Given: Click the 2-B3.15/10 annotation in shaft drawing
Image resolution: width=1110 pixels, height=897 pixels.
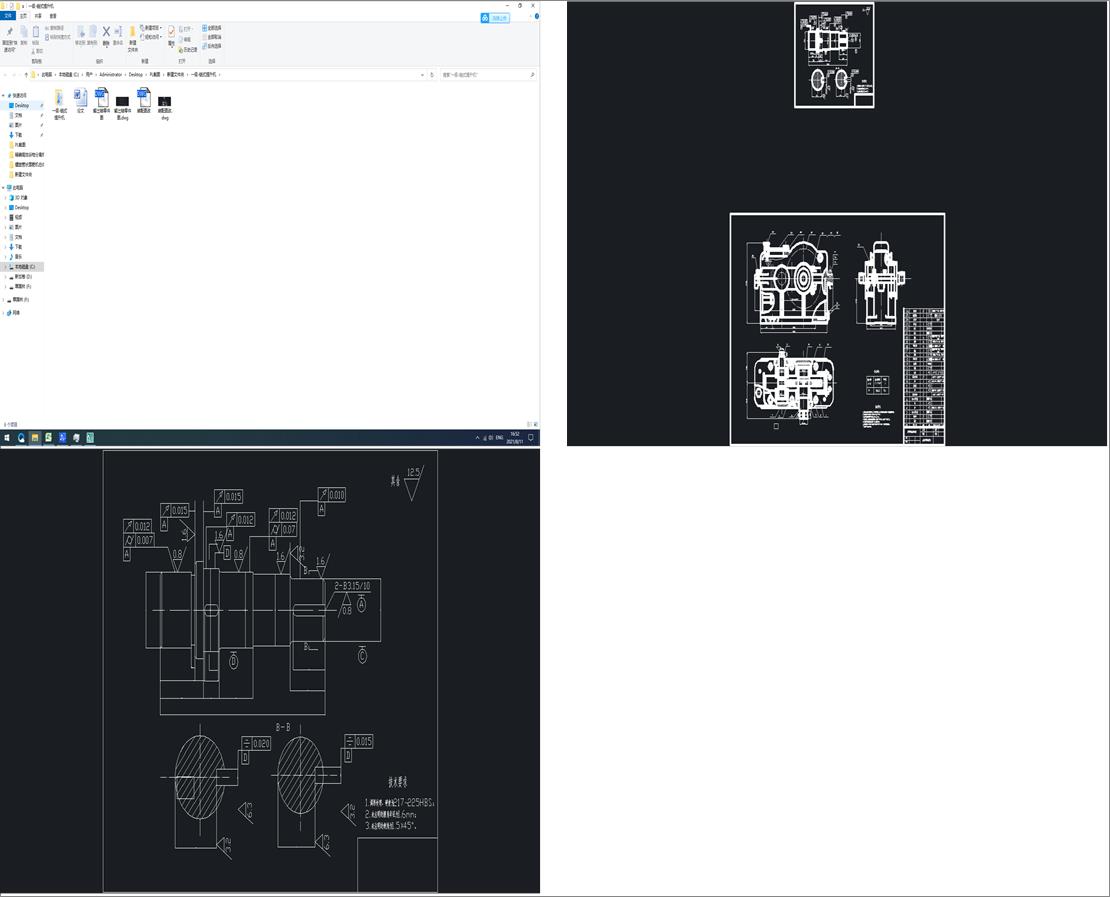Looking at the screenshot, I should (352, 586).
